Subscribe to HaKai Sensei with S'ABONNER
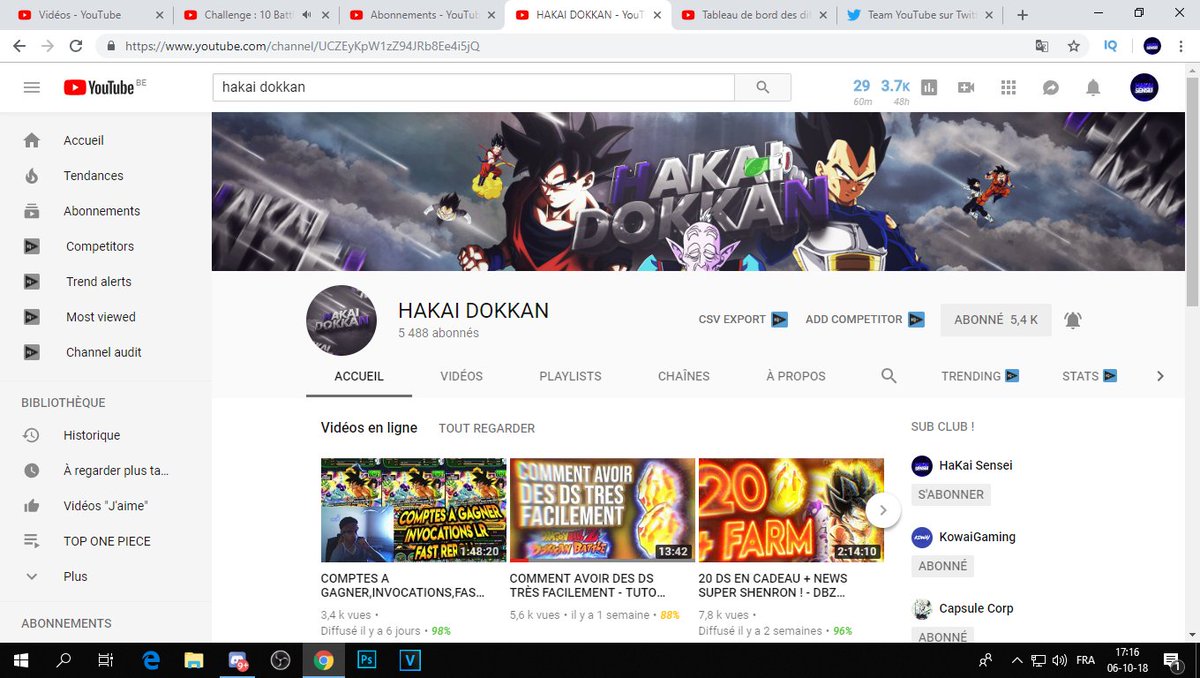 tap(951, 494)
